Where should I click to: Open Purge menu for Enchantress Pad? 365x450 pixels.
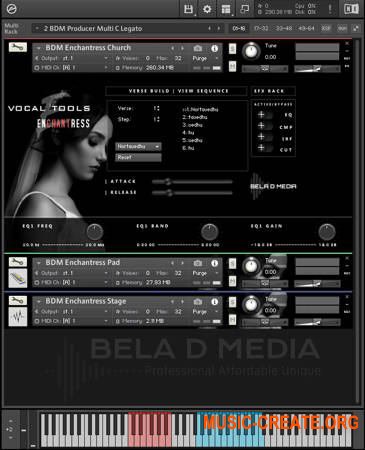click(x=205, y=273)
